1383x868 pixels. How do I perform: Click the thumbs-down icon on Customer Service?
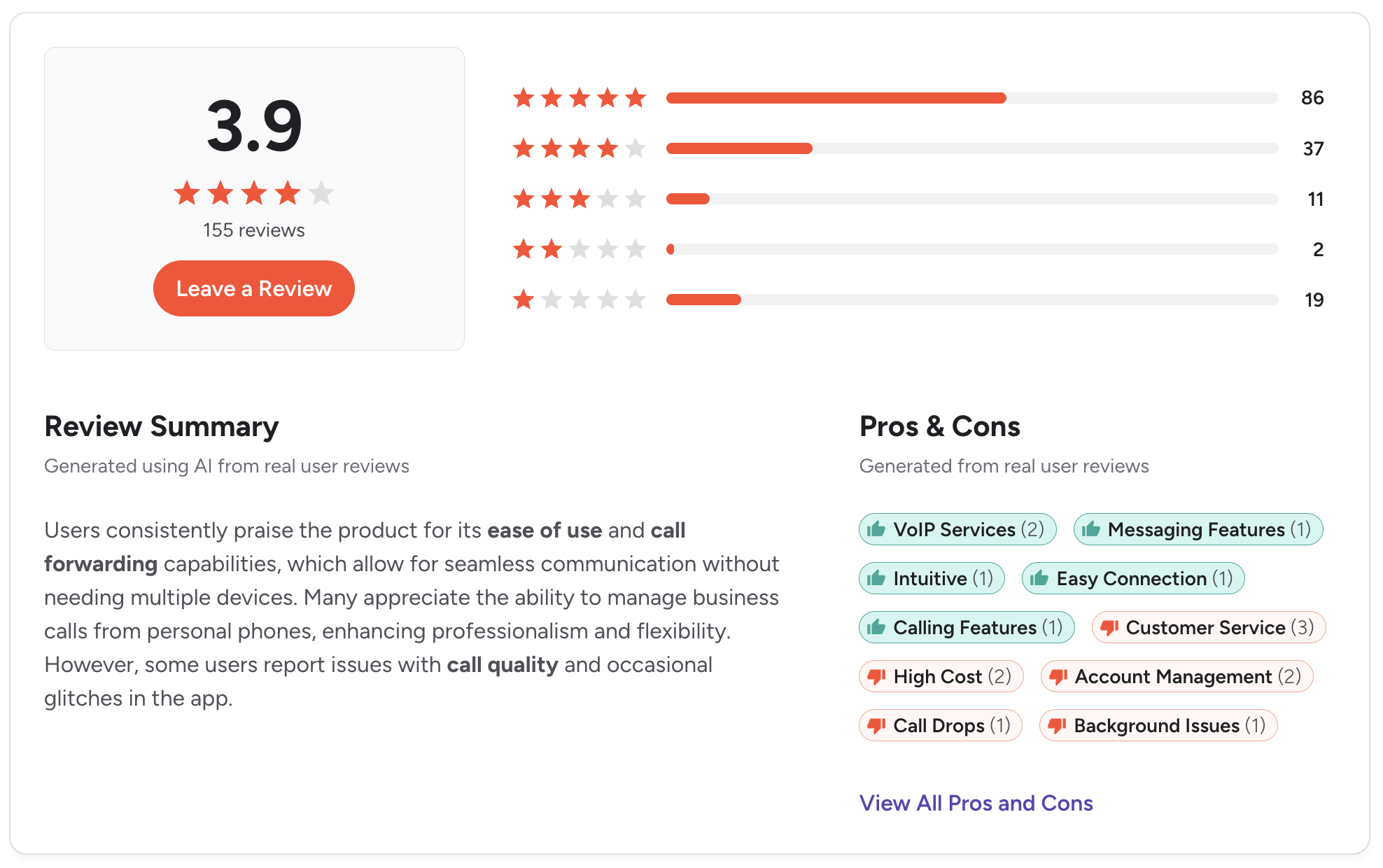click(x=1109, y=628)
